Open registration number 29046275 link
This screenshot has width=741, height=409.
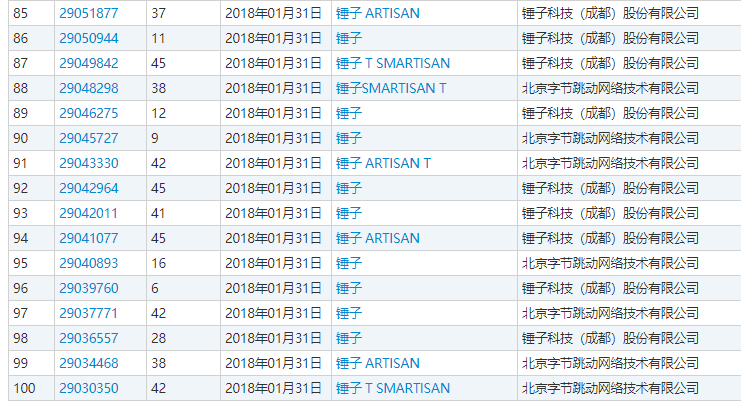(88, 113)
